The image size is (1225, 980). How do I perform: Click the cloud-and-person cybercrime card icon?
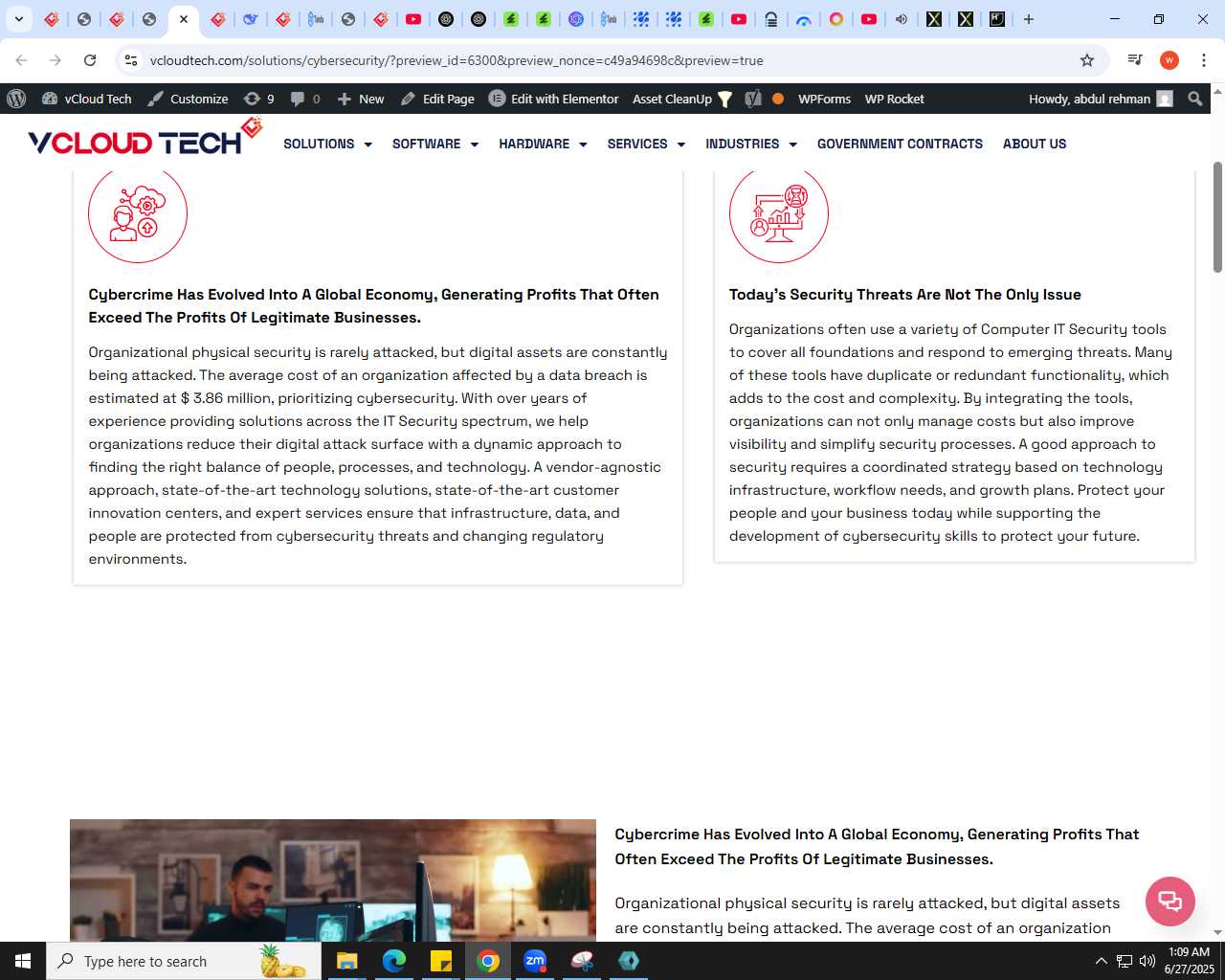138,215
